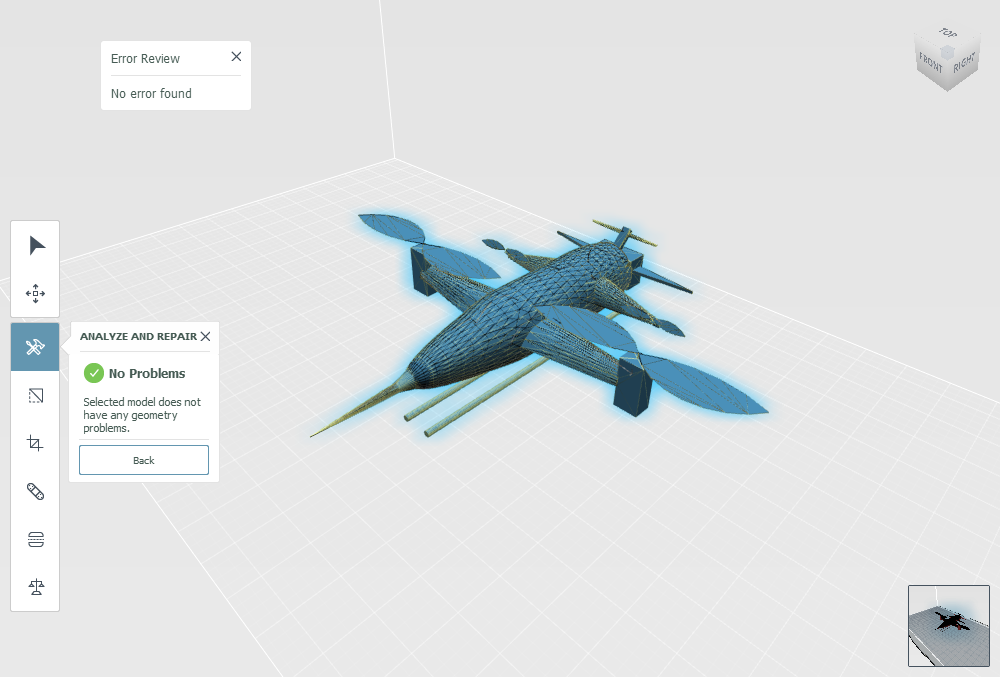Close the Analyze and Repair panel
Screen dimensions: 1000x677
click(205, 336)
